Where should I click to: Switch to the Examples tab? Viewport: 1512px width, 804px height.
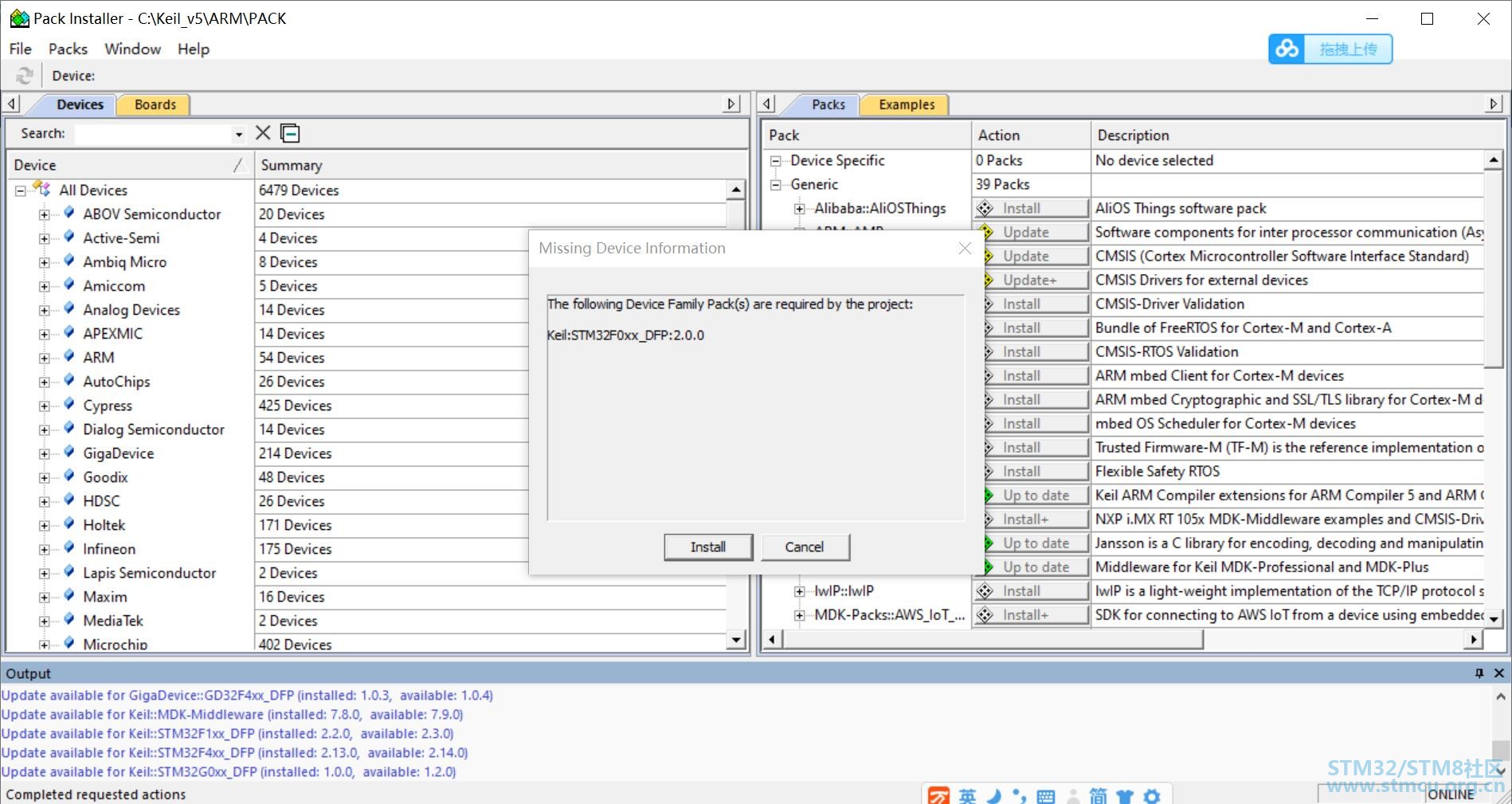click(907, 104)
